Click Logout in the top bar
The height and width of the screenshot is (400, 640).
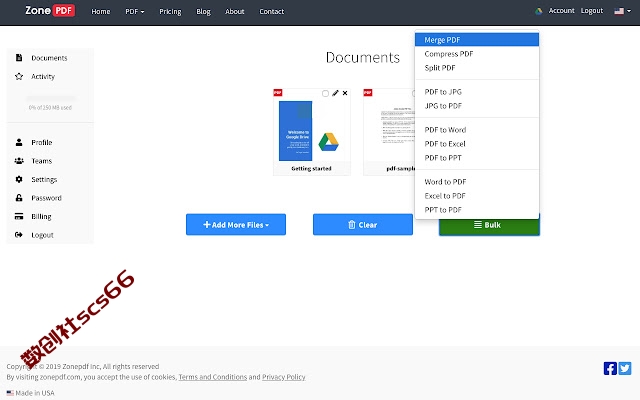click(592, 11)
